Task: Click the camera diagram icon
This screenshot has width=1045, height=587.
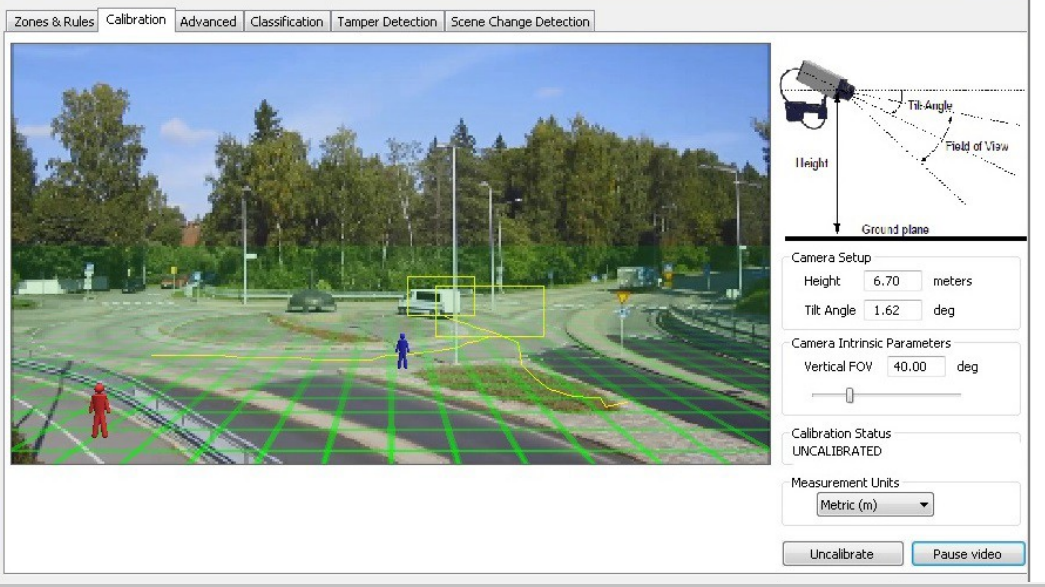Action: tap(817, 93)
